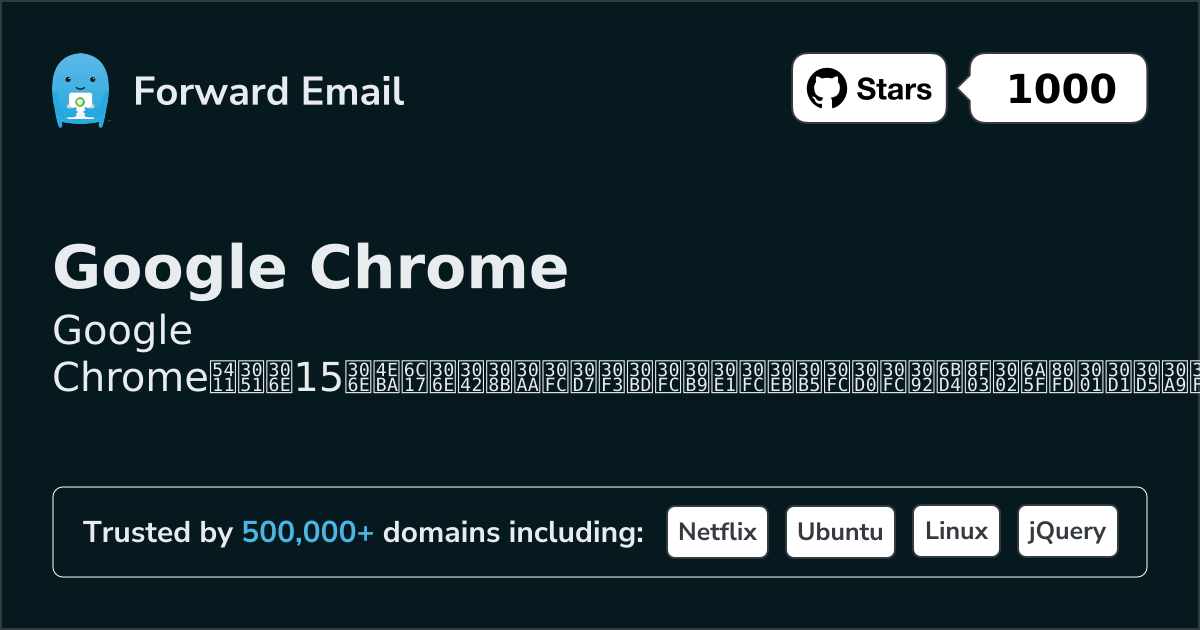Image resolution: width=1200 pixels, height=630 pixels.
Task: Click the 'Trusted by' text
Action: [x=158, y=533]
